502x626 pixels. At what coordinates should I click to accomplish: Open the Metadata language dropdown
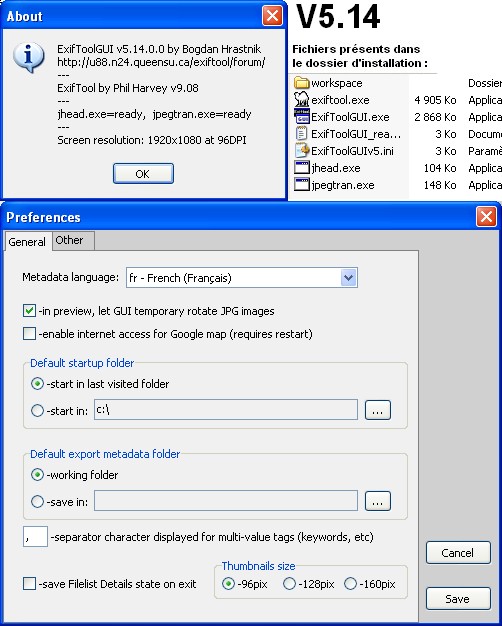[349, 277]
